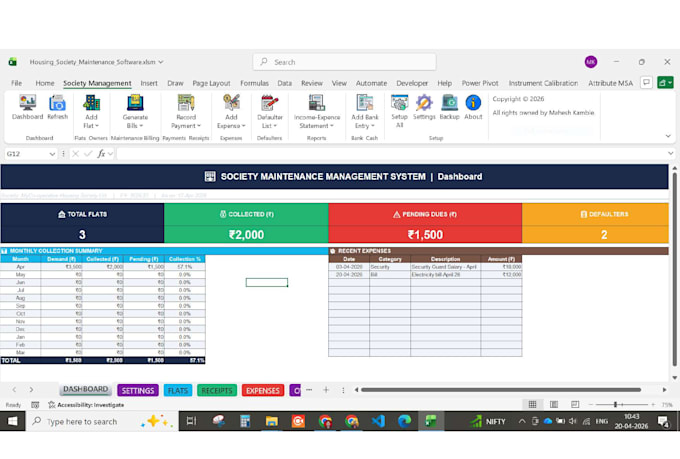This screenshot has width=680, height=459.
Task: Click the Excel comments icon
Action: (x=646, y=82)
